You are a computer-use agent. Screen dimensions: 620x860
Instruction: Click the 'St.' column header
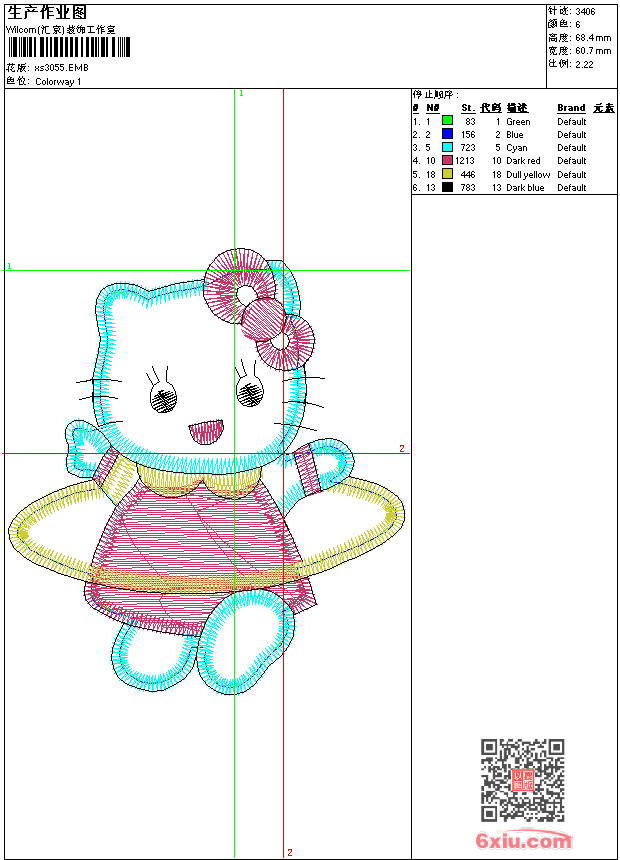click(468, 108)
